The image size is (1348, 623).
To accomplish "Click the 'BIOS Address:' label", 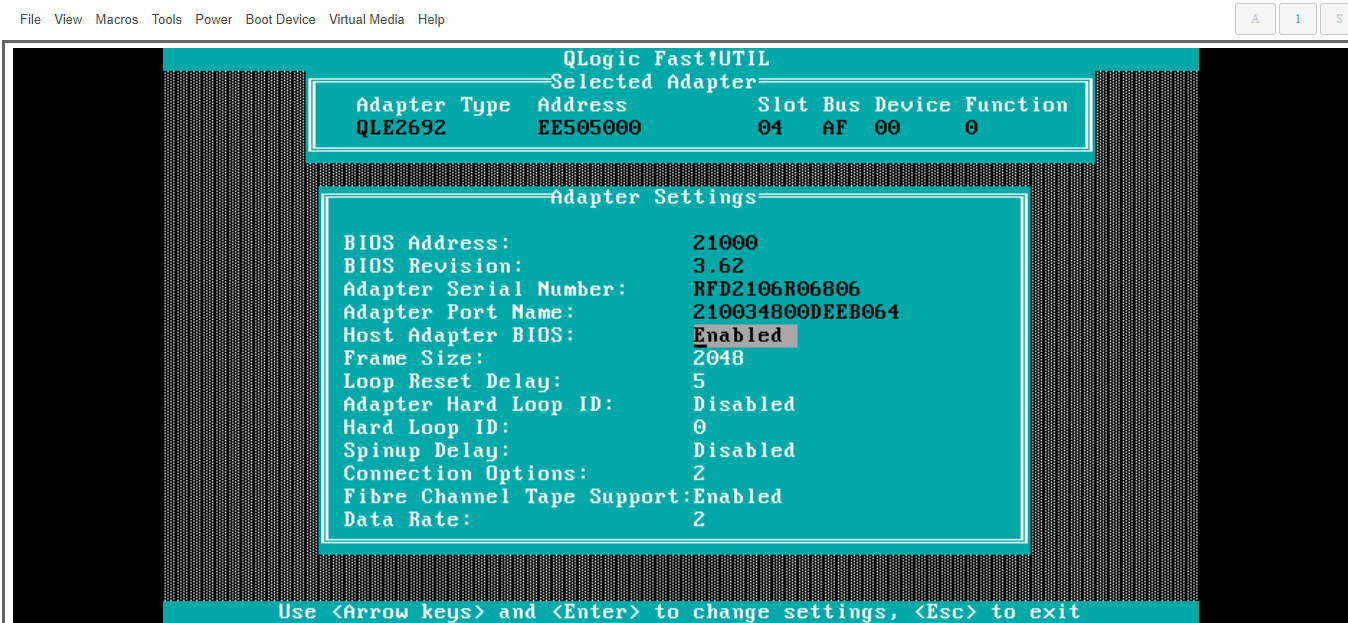I will 427,243.
